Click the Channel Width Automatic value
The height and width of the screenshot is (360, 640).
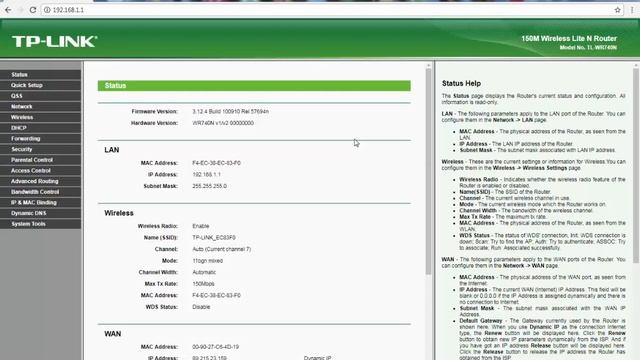(204, 272)
